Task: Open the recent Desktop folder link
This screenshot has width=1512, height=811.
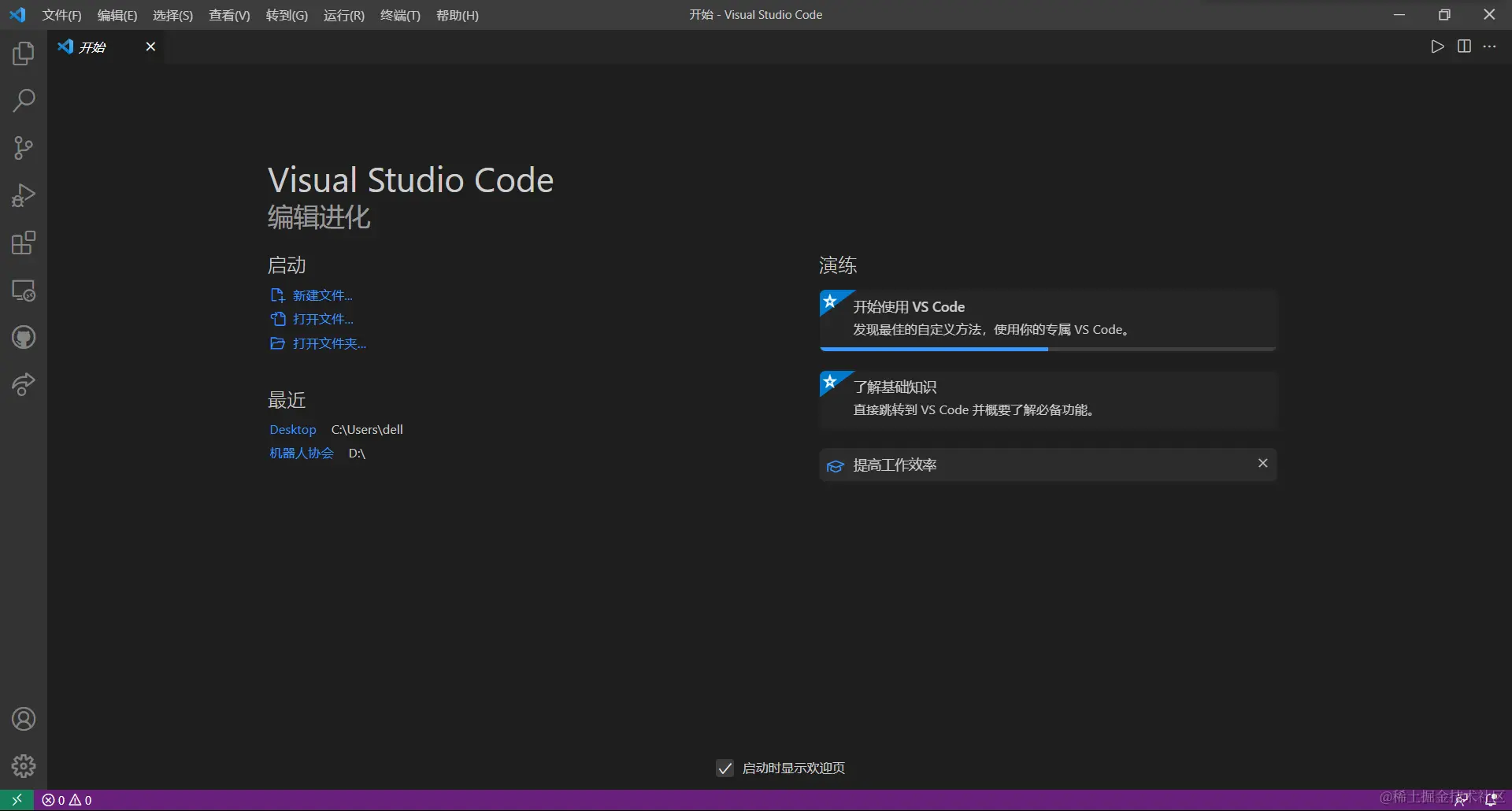Action: (x=293, y=429)
